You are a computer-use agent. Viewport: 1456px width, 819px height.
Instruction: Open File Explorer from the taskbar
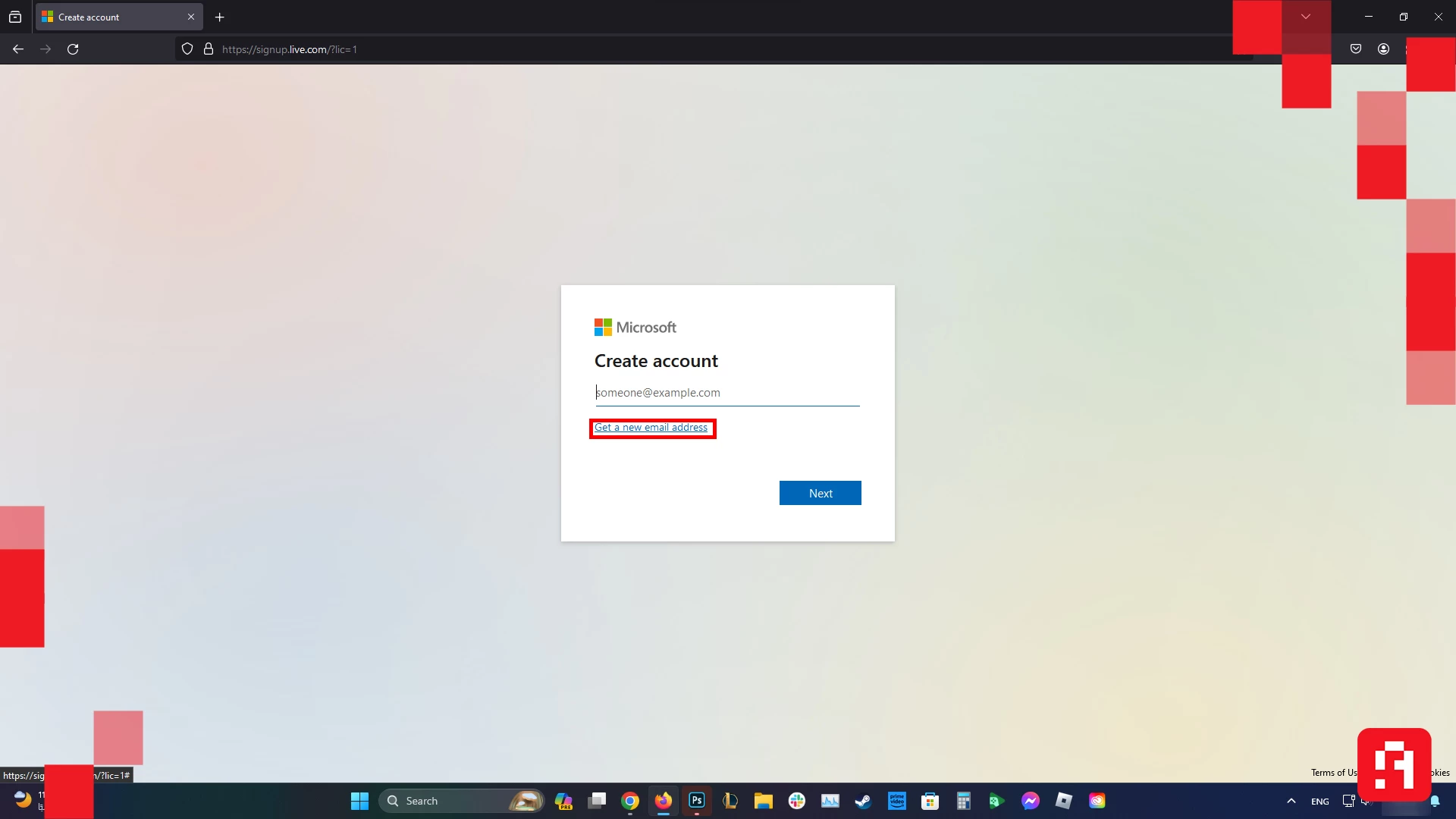click(764, 801)
